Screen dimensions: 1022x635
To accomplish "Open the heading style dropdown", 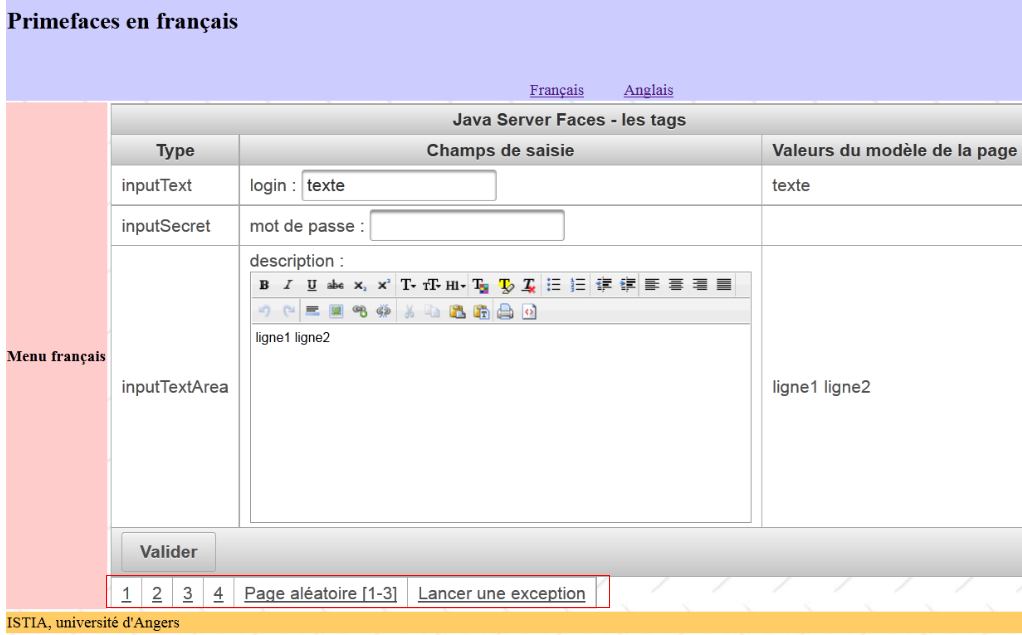I will [x=456, y=285].
